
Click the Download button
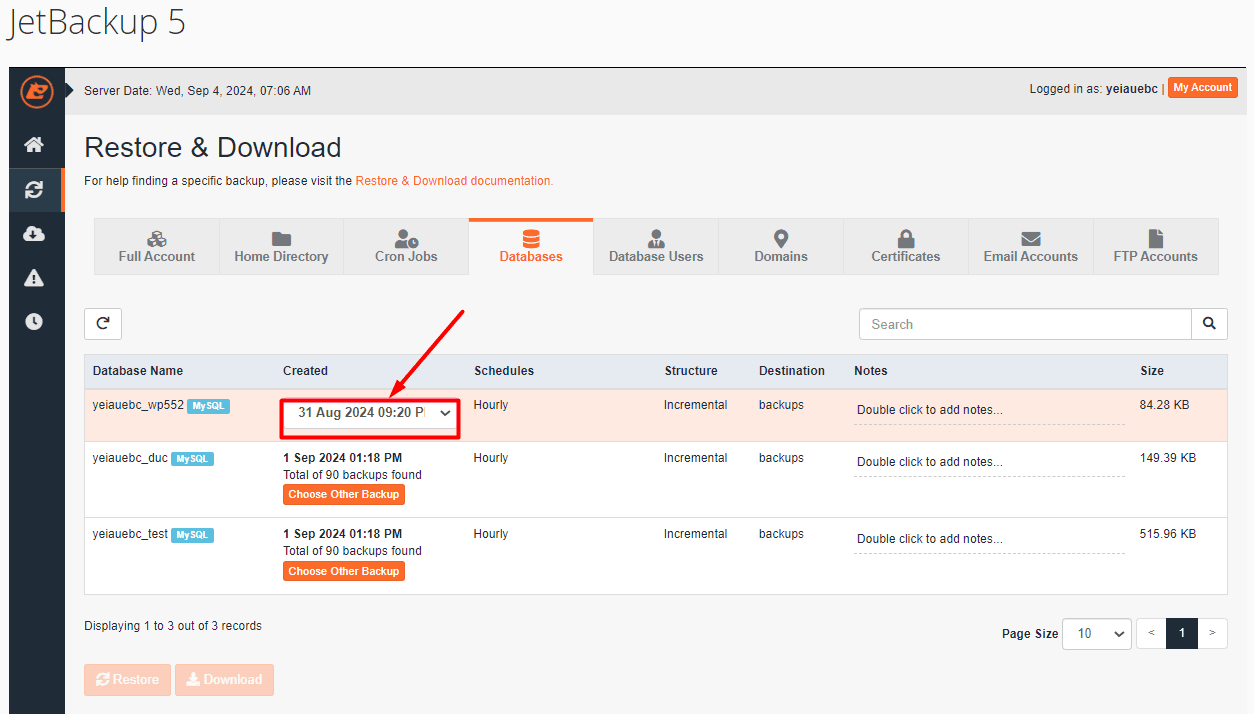(224, 680)
